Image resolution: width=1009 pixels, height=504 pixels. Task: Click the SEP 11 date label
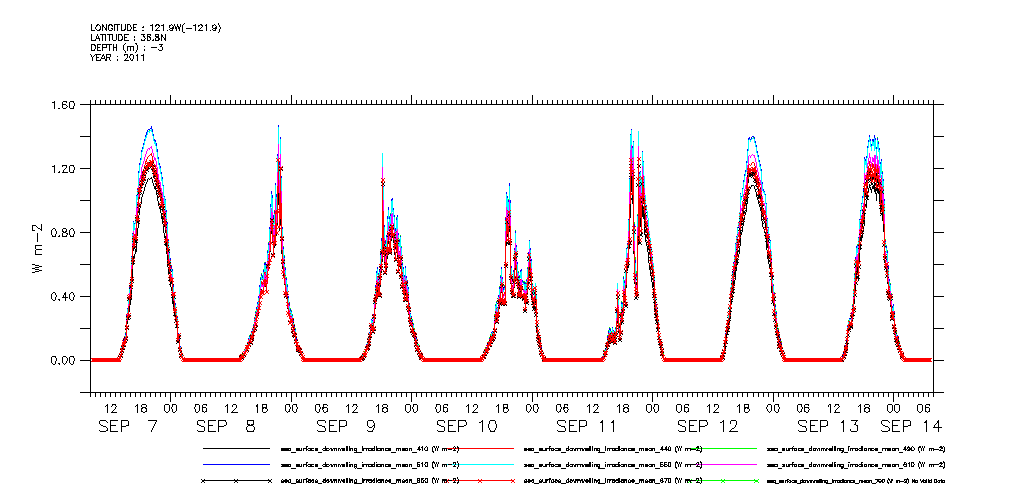coord(587,426)
